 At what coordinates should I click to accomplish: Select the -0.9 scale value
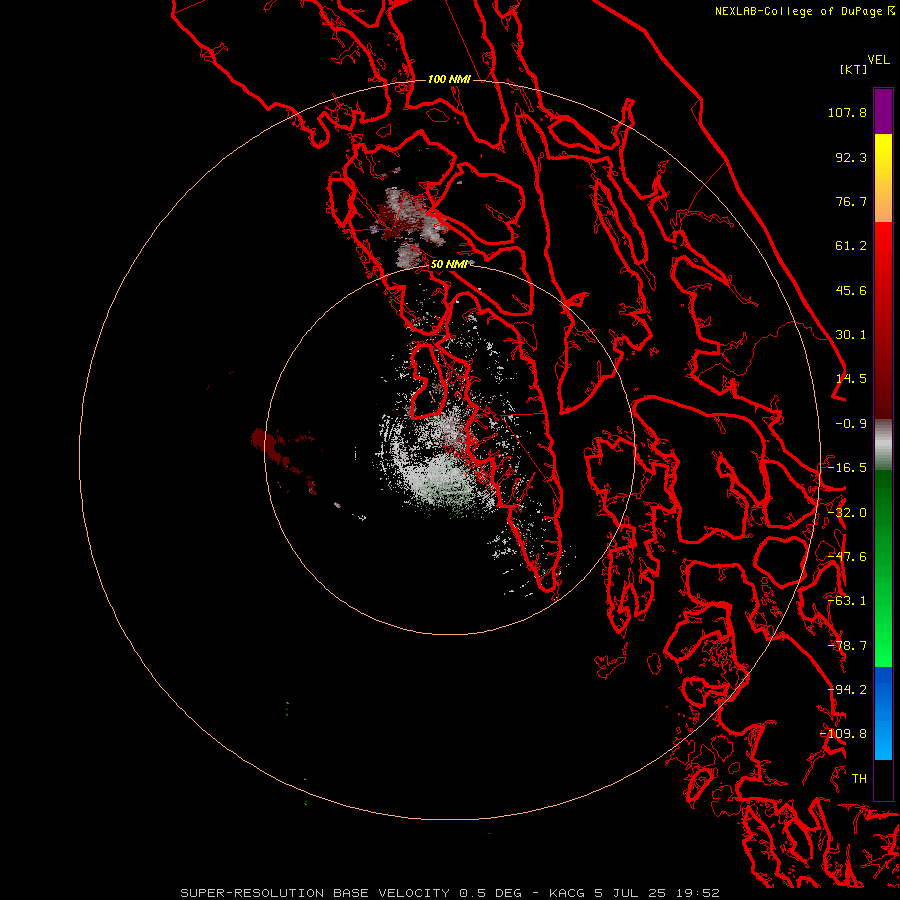coord(851,424)
